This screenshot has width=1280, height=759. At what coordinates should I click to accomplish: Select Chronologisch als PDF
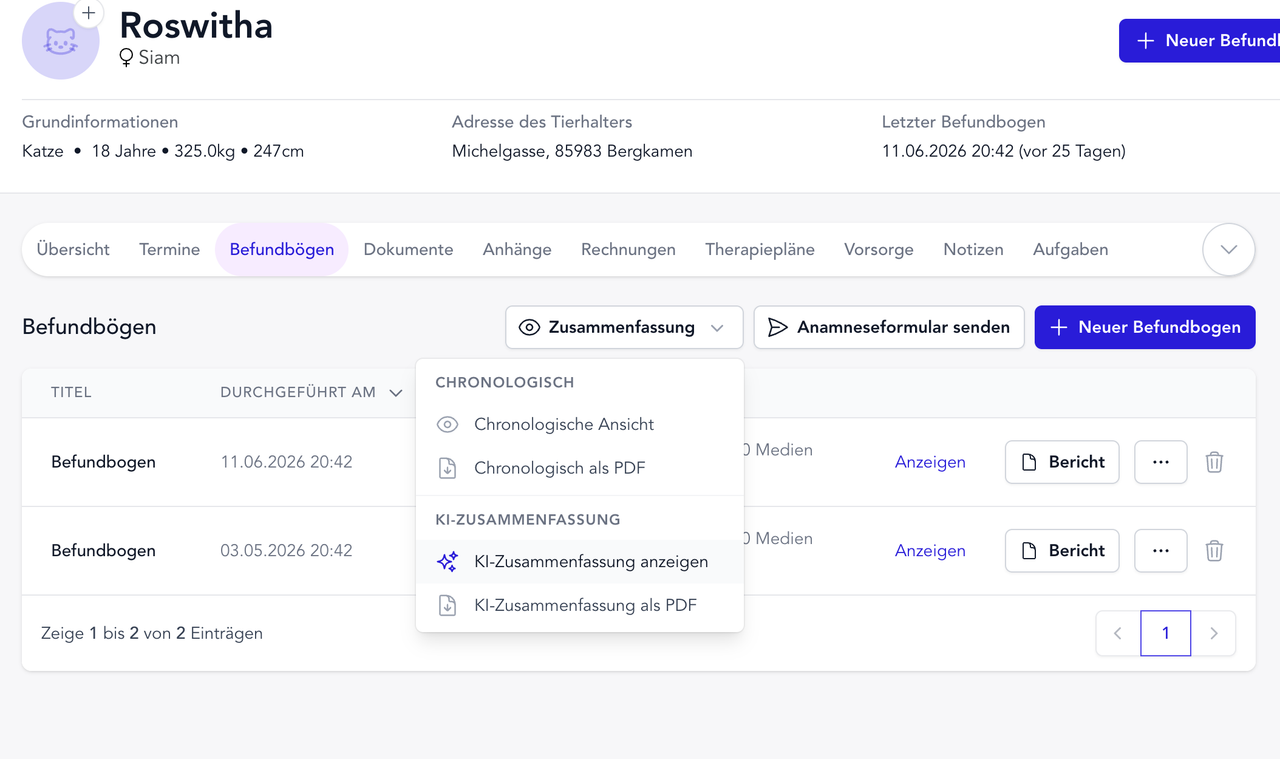[580, 468]
